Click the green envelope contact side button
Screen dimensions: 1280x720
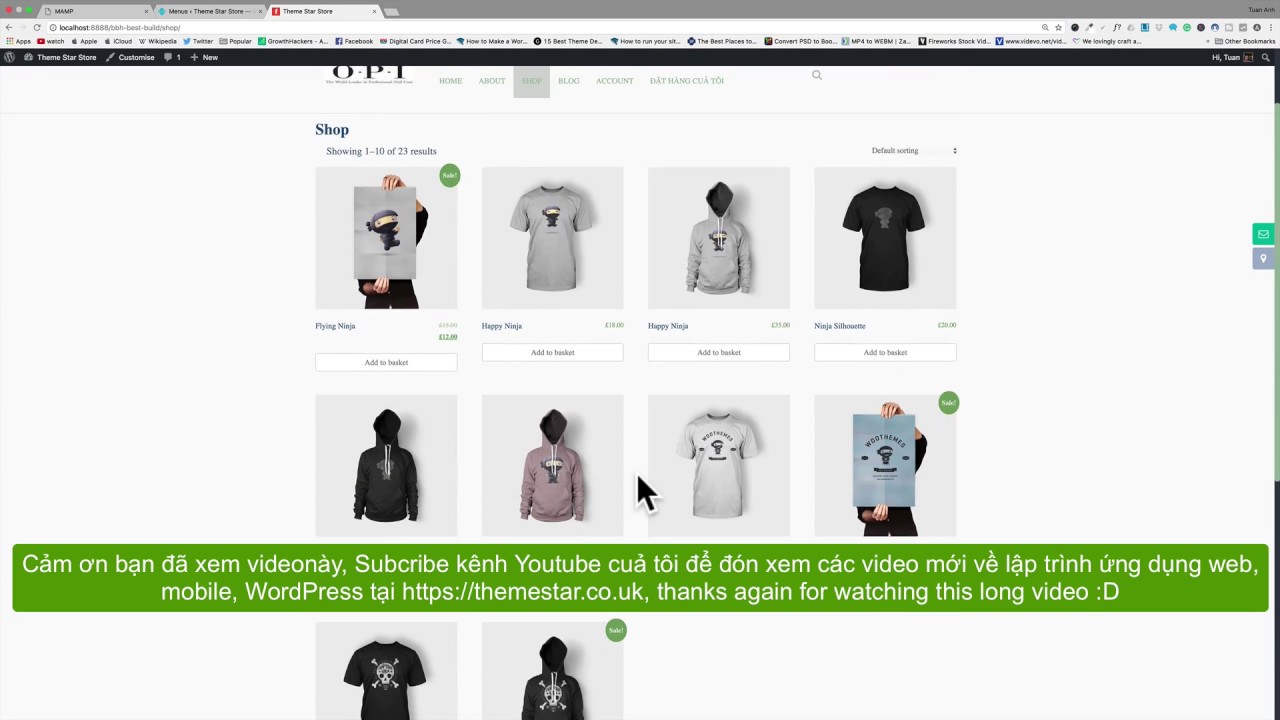(x=1263, y=234)
